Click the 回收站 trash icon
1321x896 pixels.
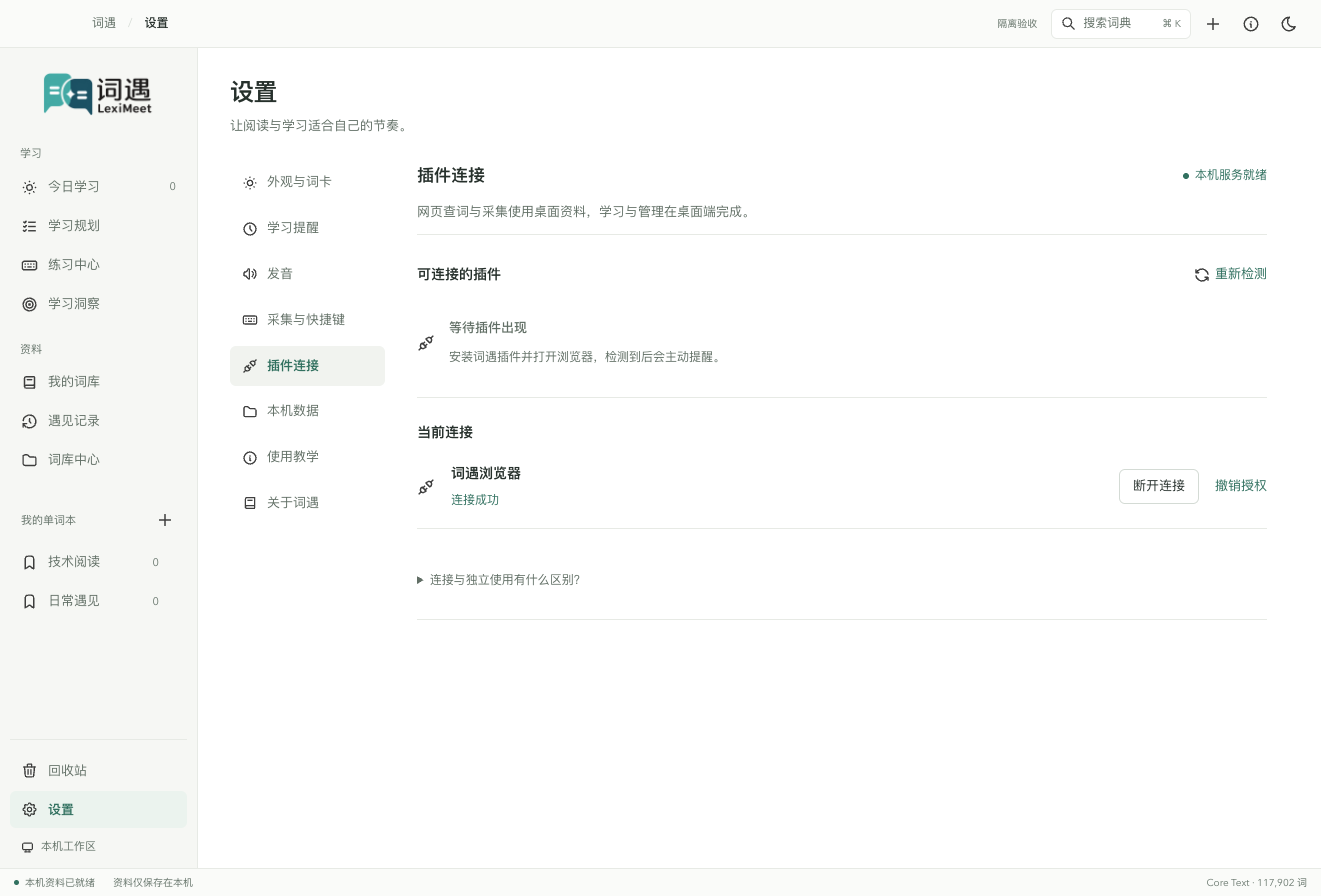tap(29, 770)
